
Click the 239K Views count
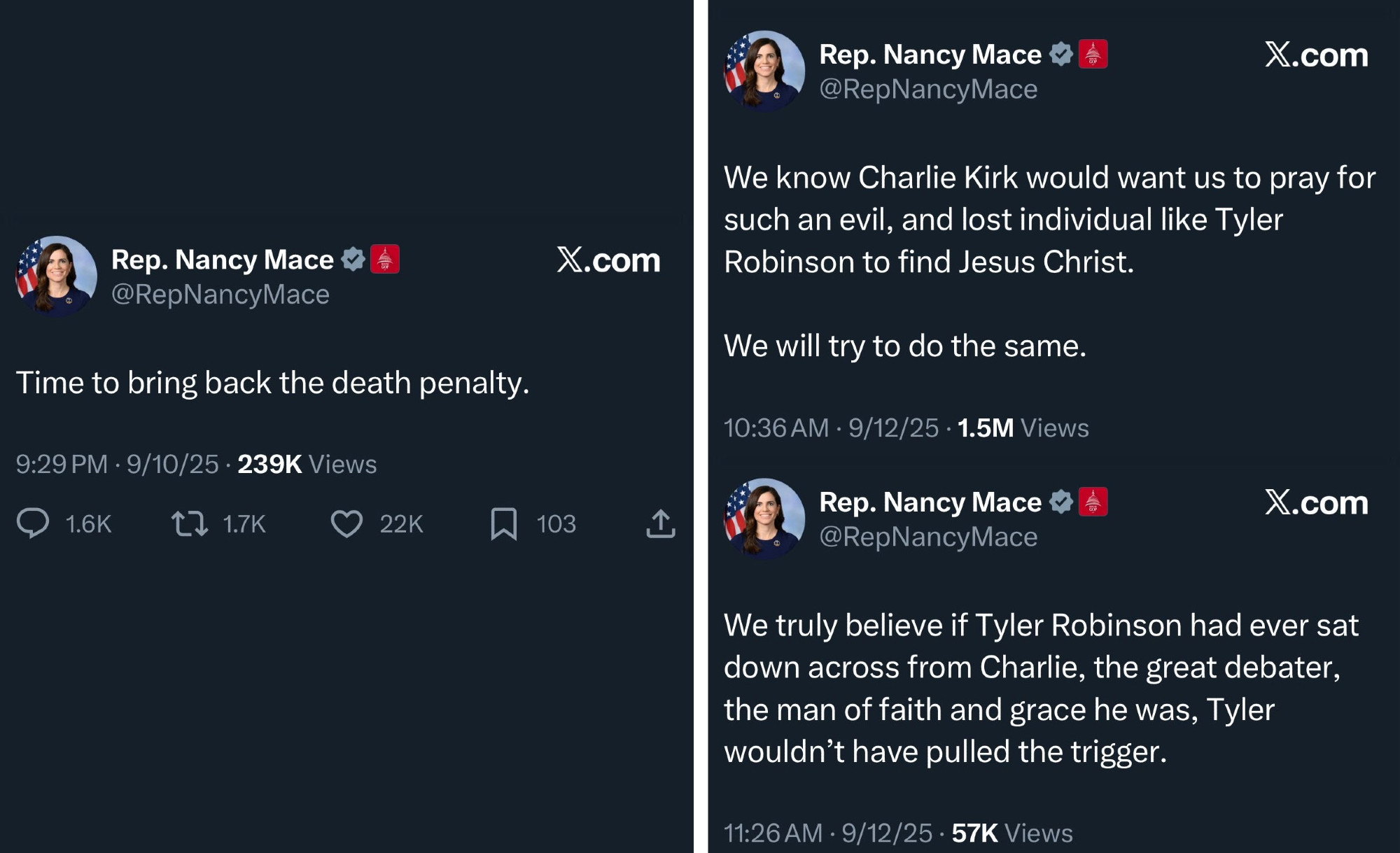tap(307, 465)
